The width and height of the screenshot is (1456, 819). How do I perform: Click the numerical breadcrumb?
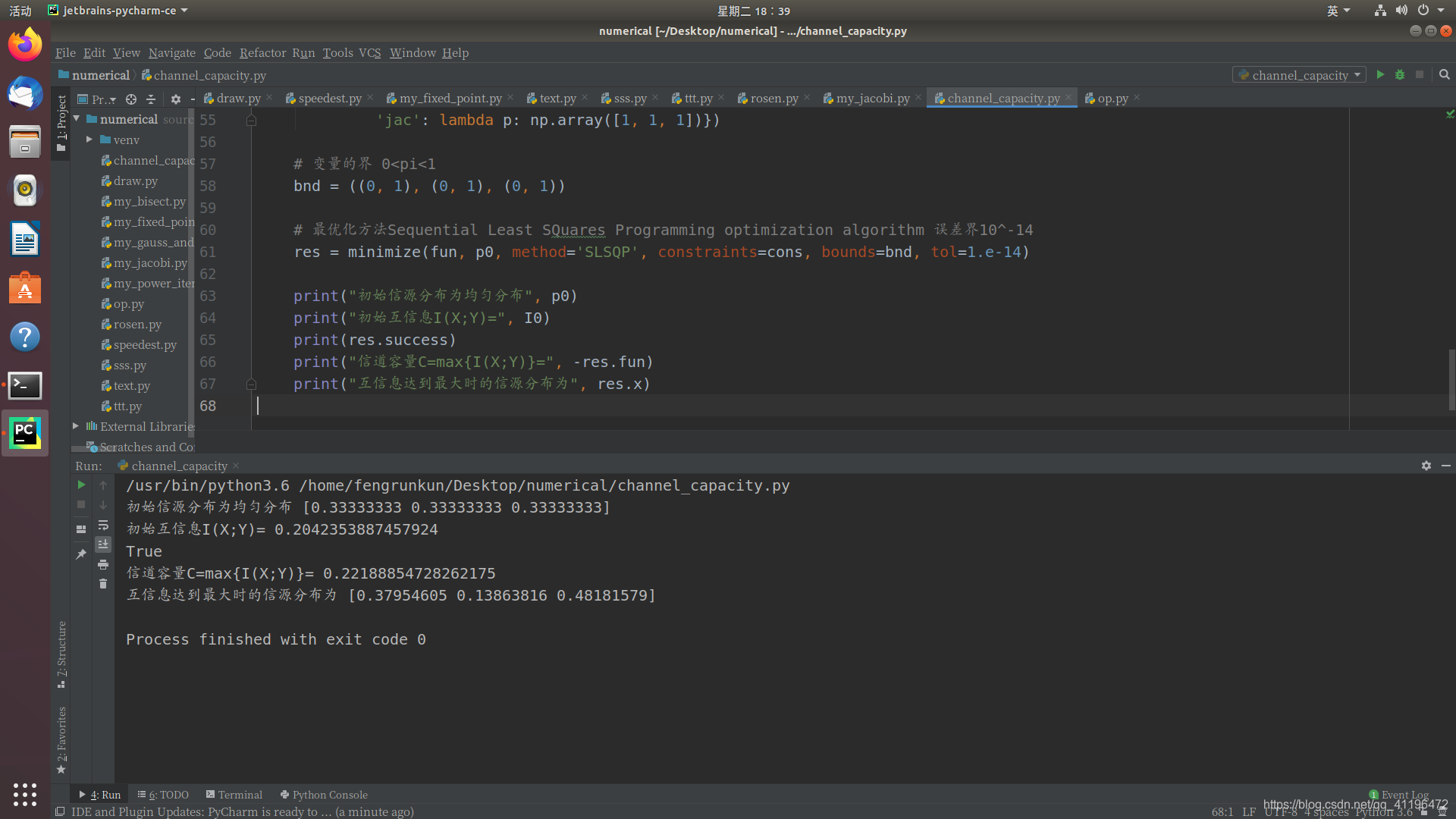pos(94,75)
